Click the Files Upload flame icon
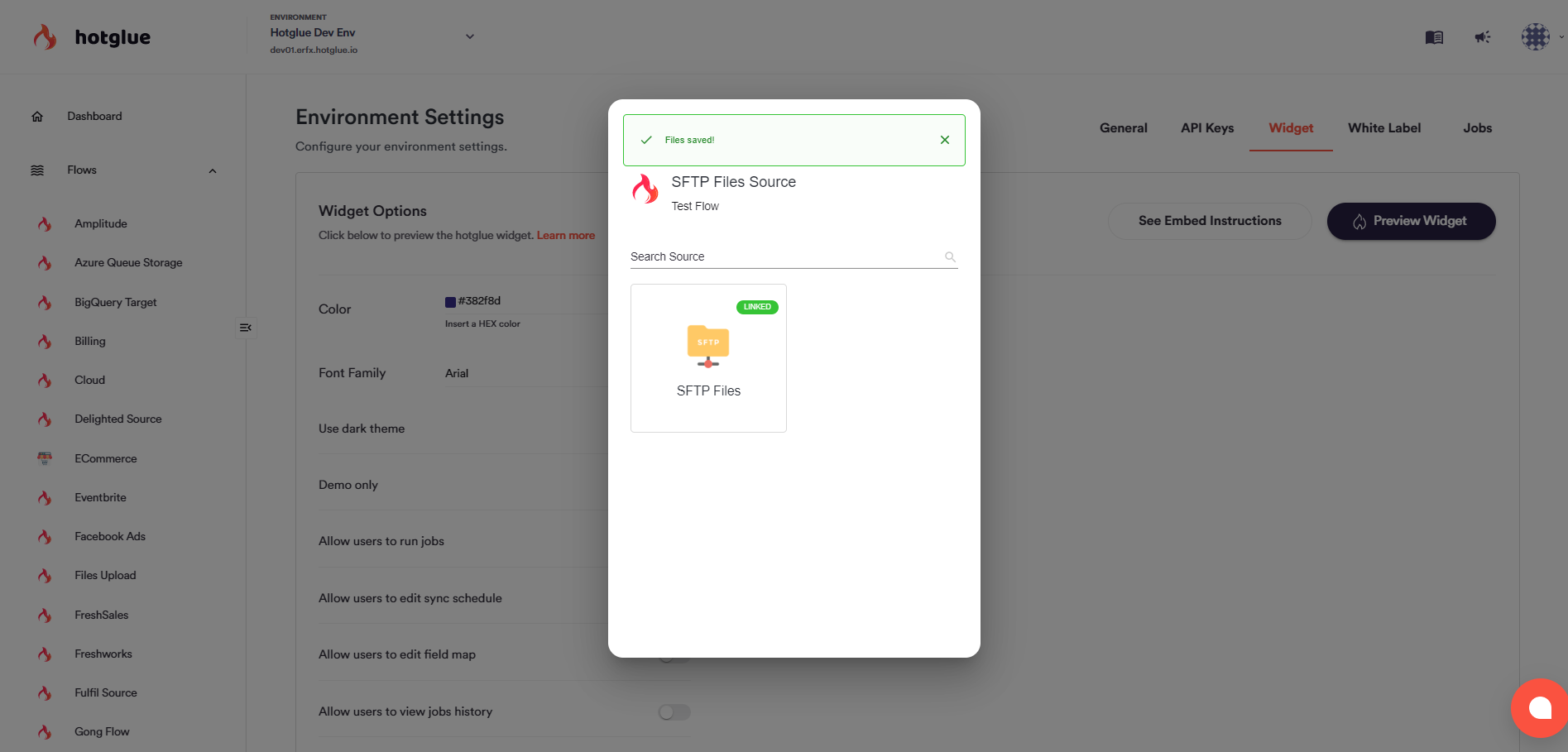The image size is (1568, 752). click(45, 576)
